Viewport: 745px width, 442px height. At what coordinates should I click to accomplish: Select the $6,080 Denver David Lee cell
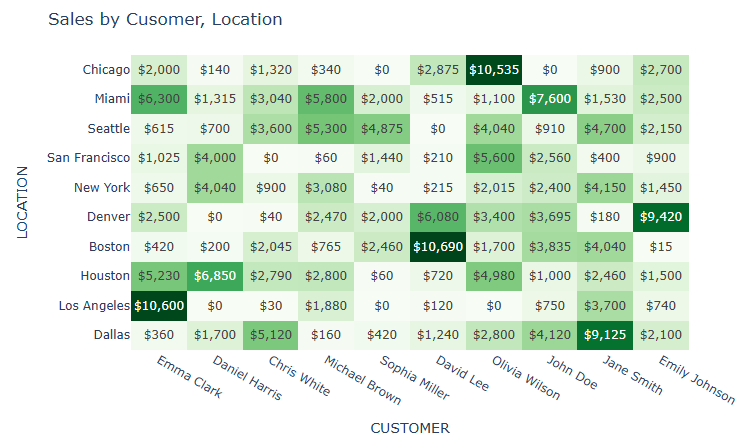(438, 217)
